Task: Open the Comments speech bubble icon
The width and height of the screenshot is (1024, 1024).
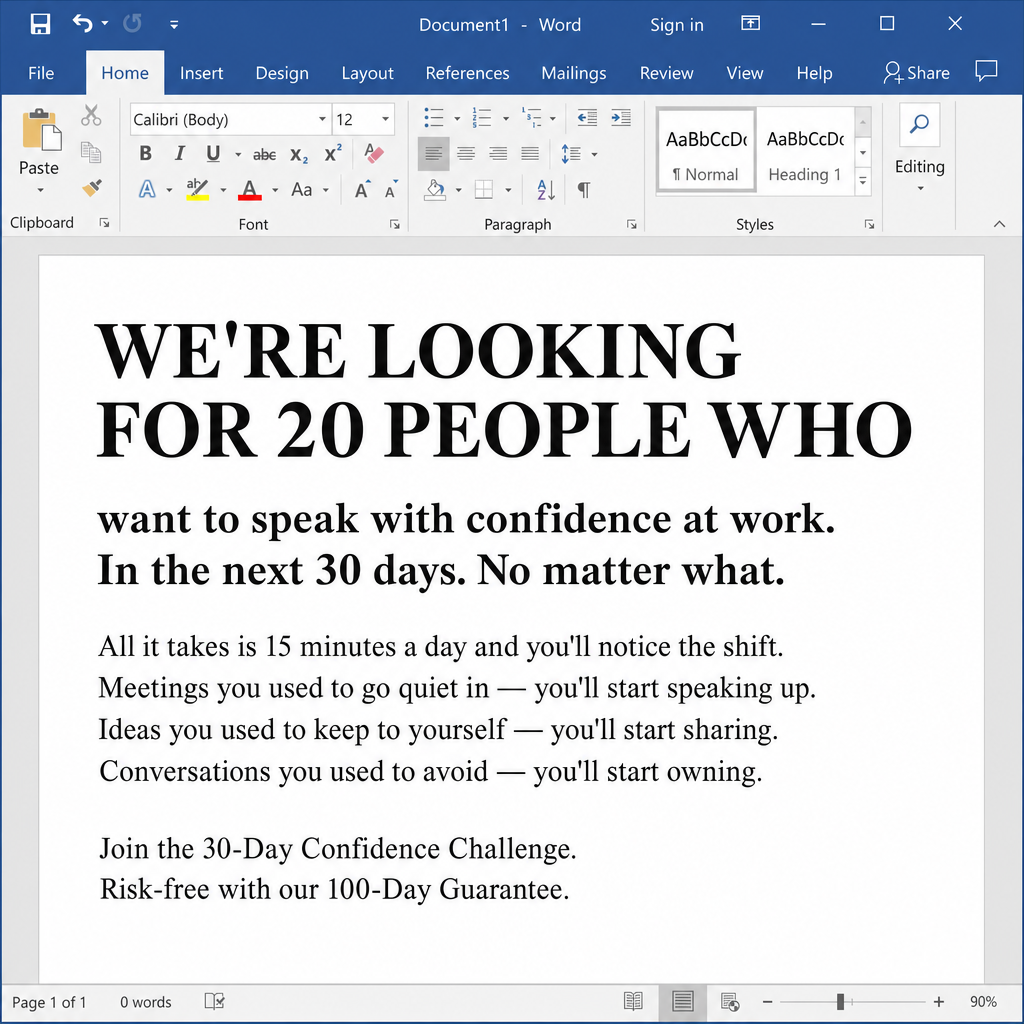Action: [986, 71]
